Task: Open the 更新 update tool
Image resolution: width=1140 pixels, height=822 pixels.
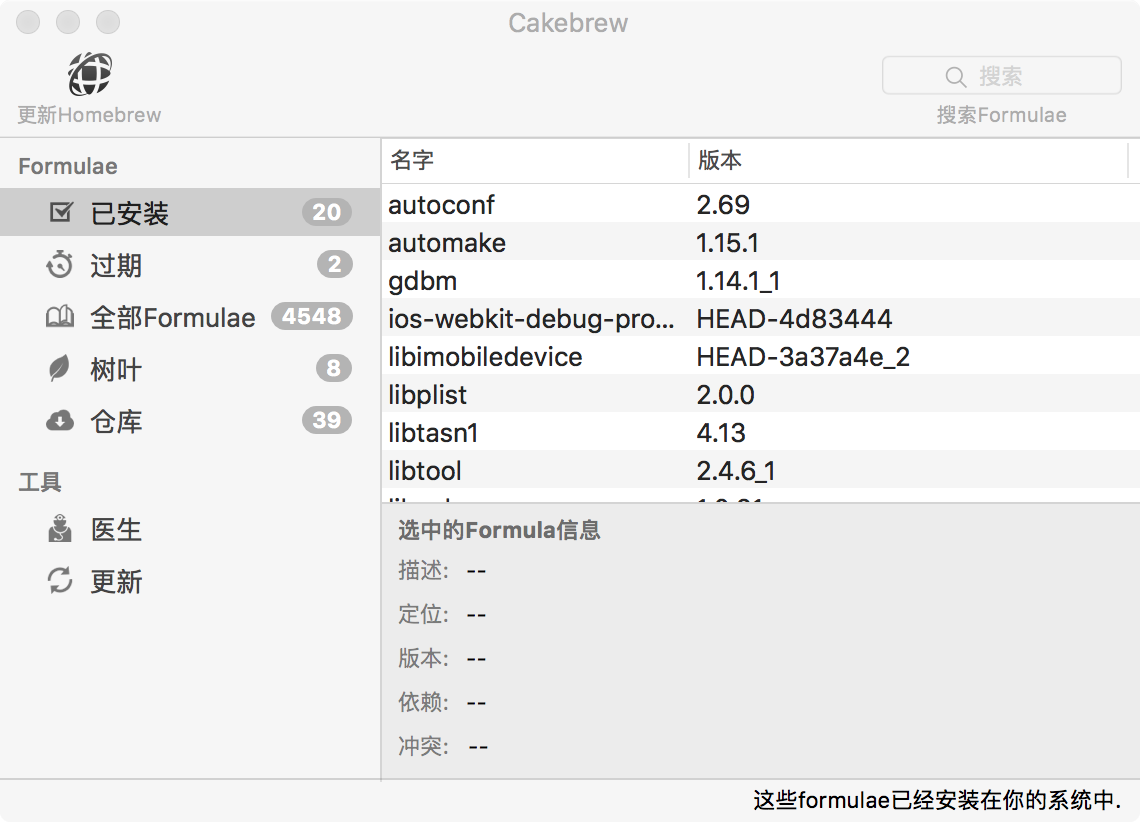Action: [190, 581]
